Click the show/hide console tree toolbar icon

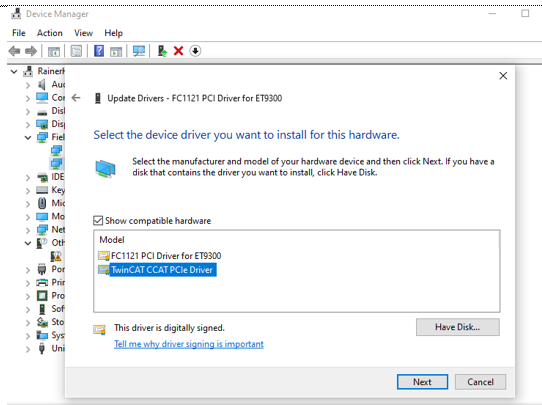[54, 51]
